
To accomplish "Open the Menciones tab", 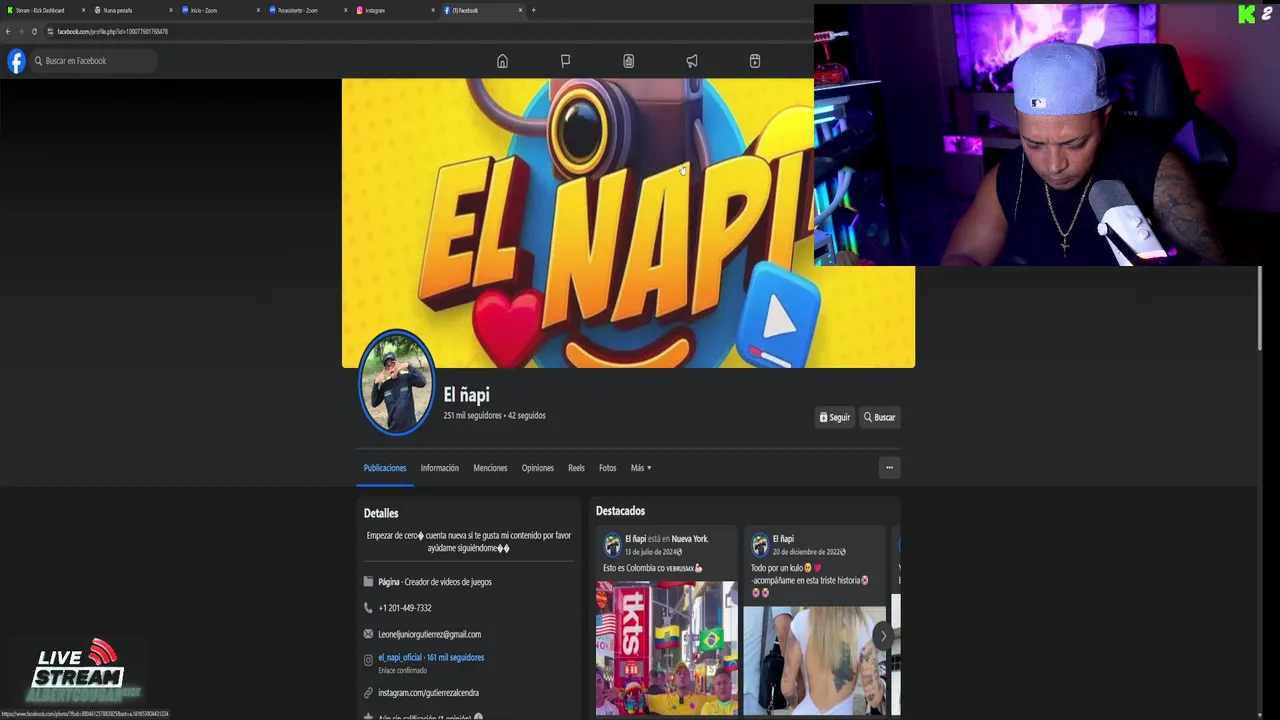I will point(490,468).
